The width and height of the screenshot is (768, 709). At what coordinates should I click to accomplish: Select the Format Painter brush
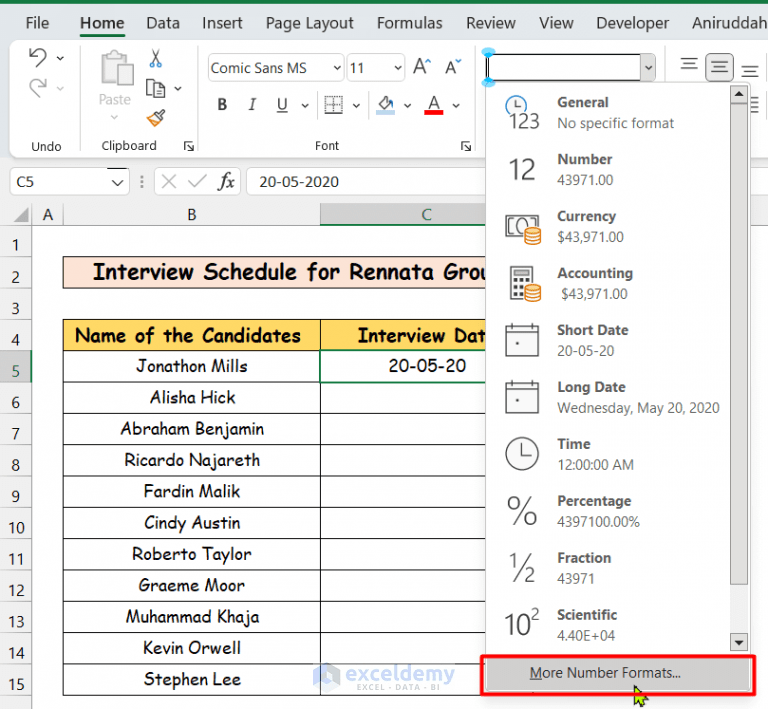coord(156,118)
